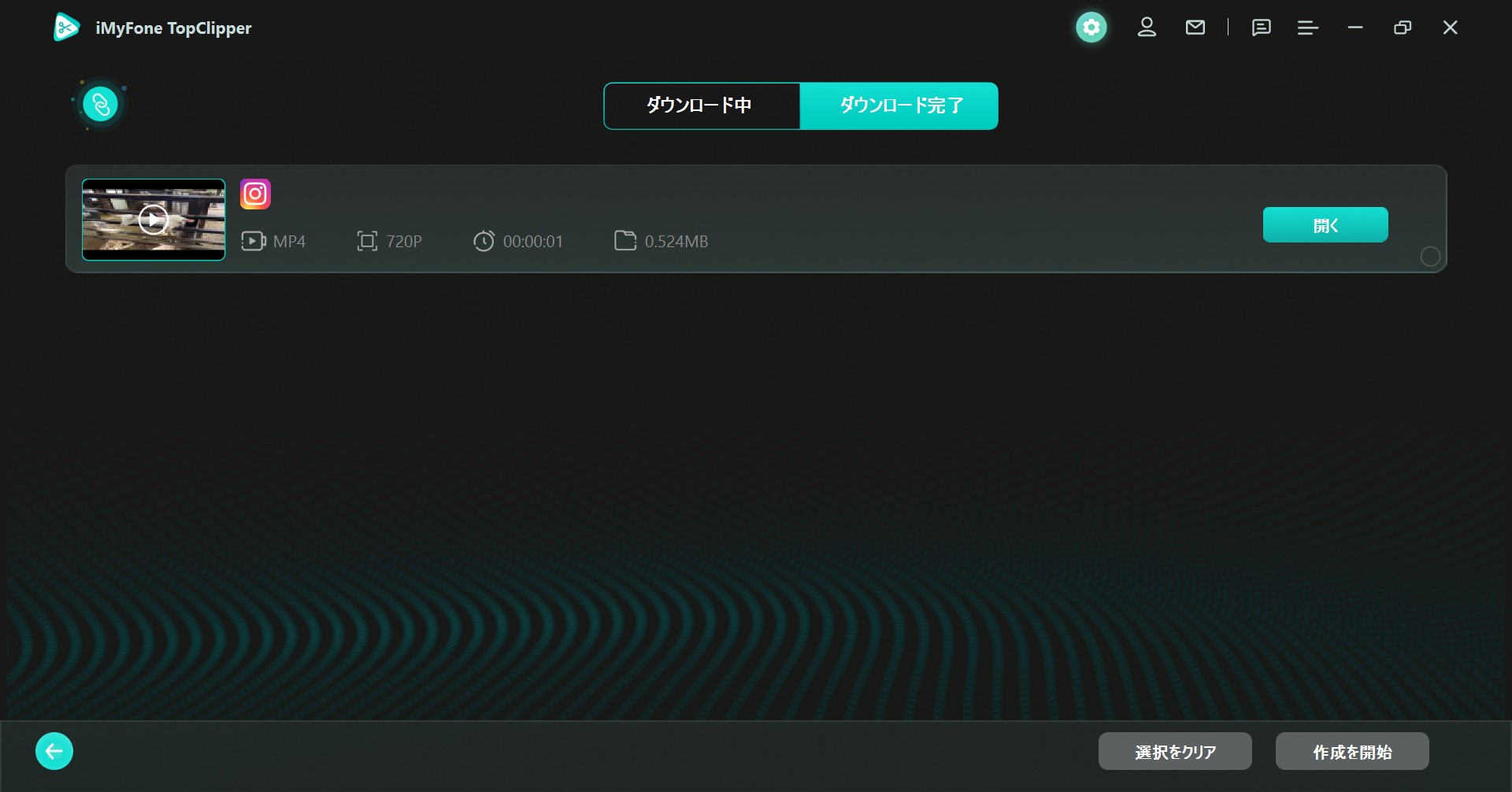This screenshot has width=1512, height=792.
Task: Click the Instagram source icon
Action: click(x=255, y=194)
